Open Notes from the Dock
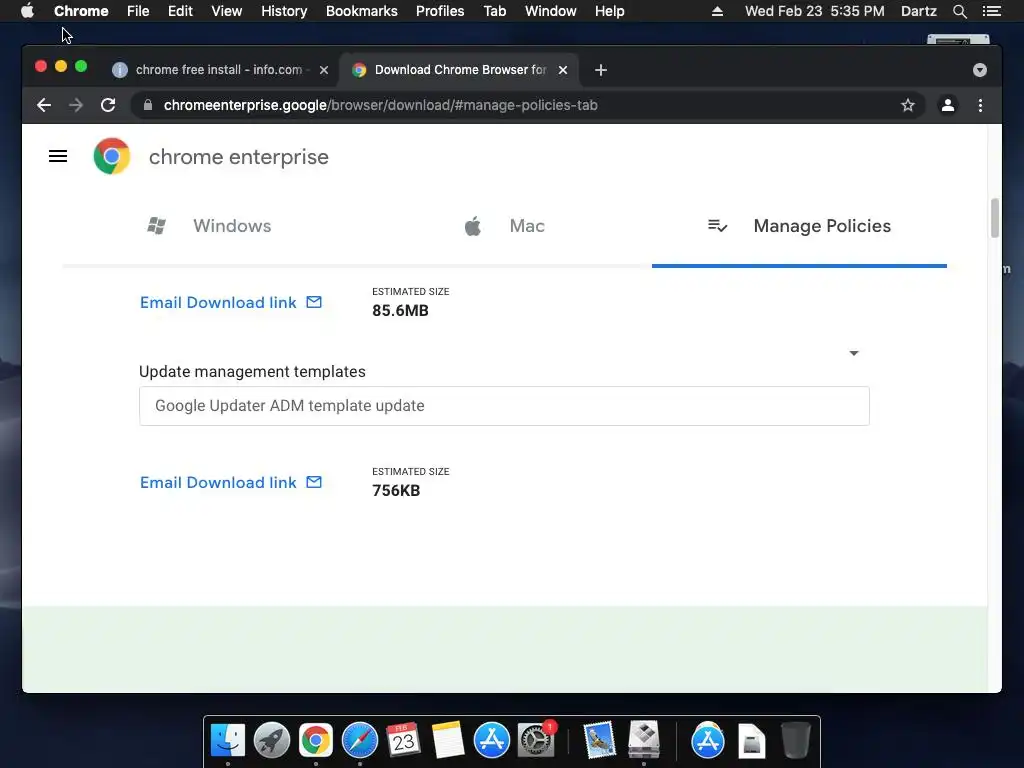1024x768 pixels. [x=447, y=741]
